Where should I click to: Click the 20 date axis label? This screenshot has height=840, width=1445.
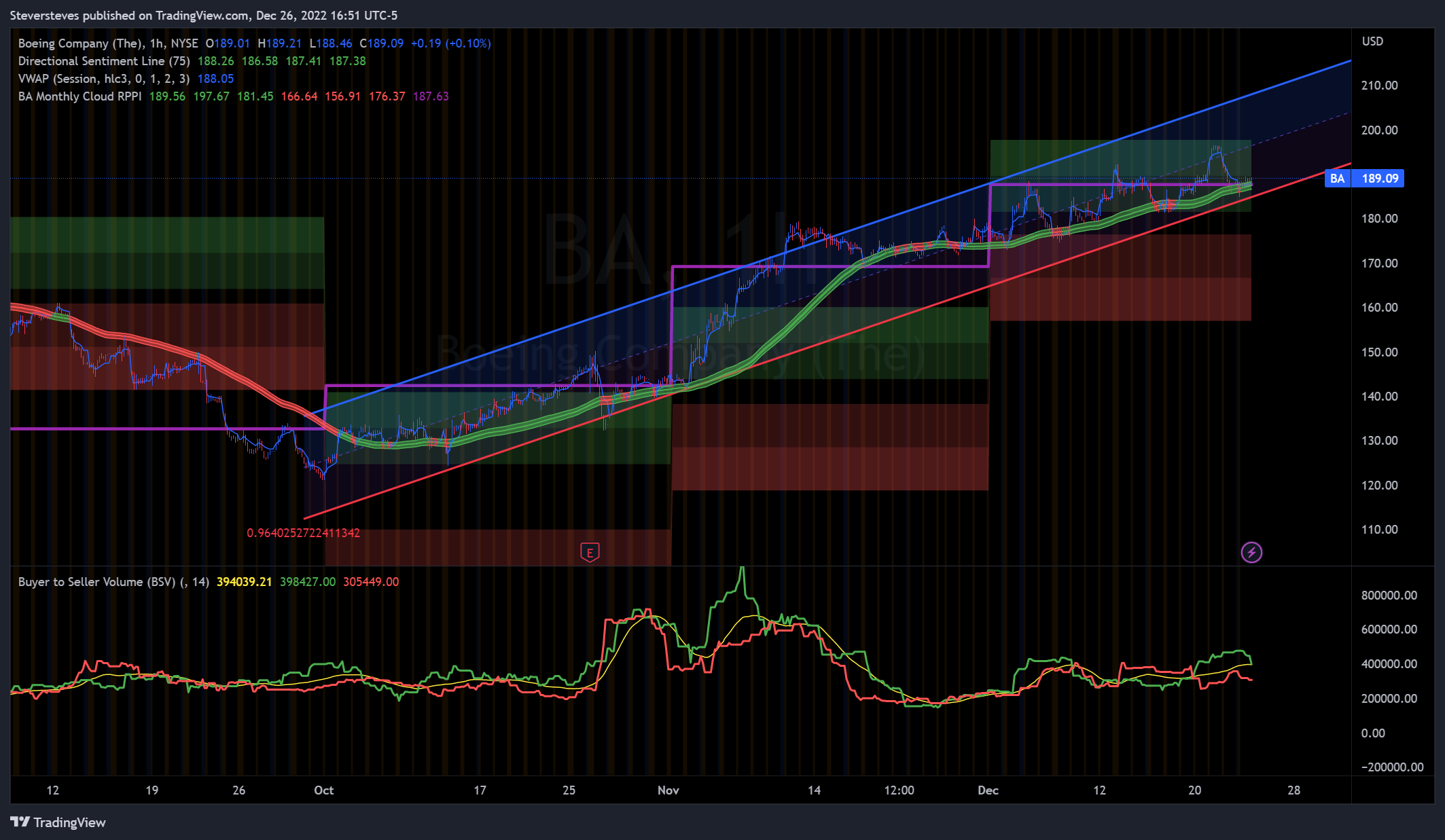coord(1195,790)
